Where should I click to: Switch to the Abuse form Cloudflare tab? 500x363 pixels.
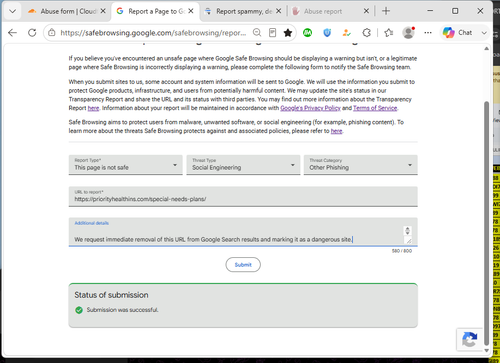67,11
